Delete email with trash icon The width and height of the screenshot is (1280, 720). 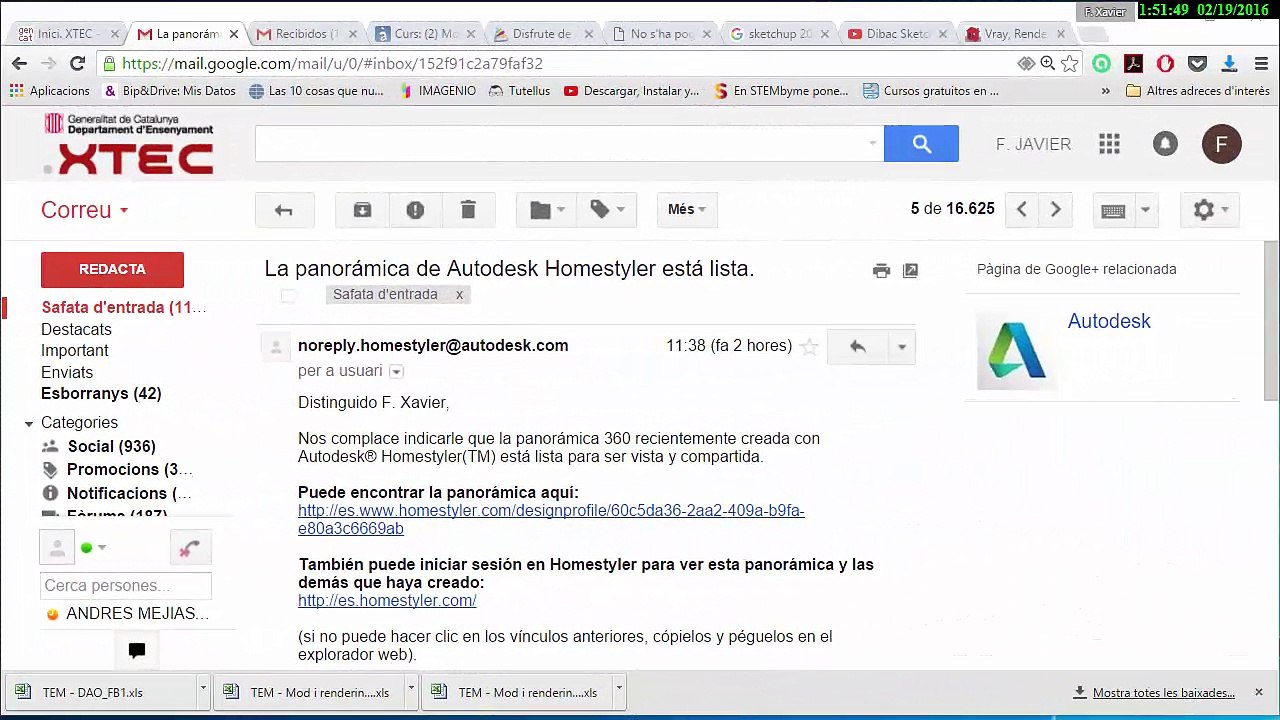[x=468, y=209]
